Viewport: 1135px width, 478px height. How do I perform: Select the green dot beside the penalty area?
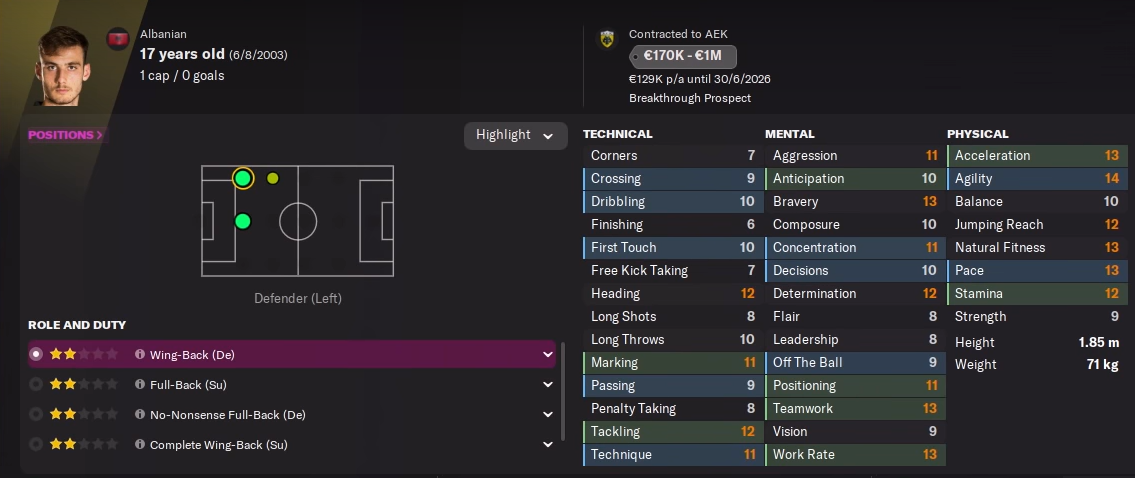pyautogui.click(x=242, y=221)
